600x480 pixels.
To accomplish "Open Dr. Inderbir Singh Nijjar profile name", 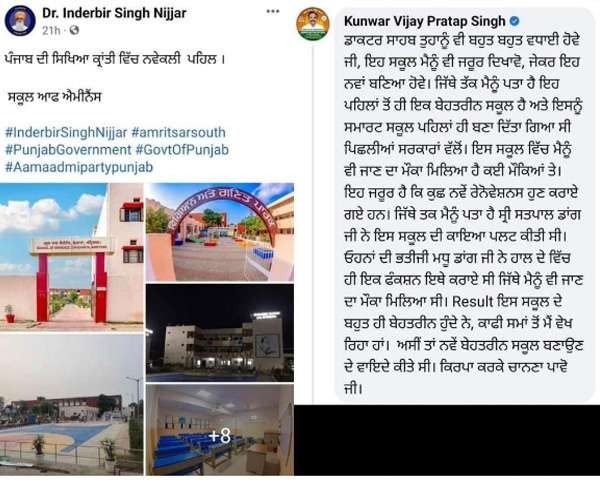I will coord(114,13).
